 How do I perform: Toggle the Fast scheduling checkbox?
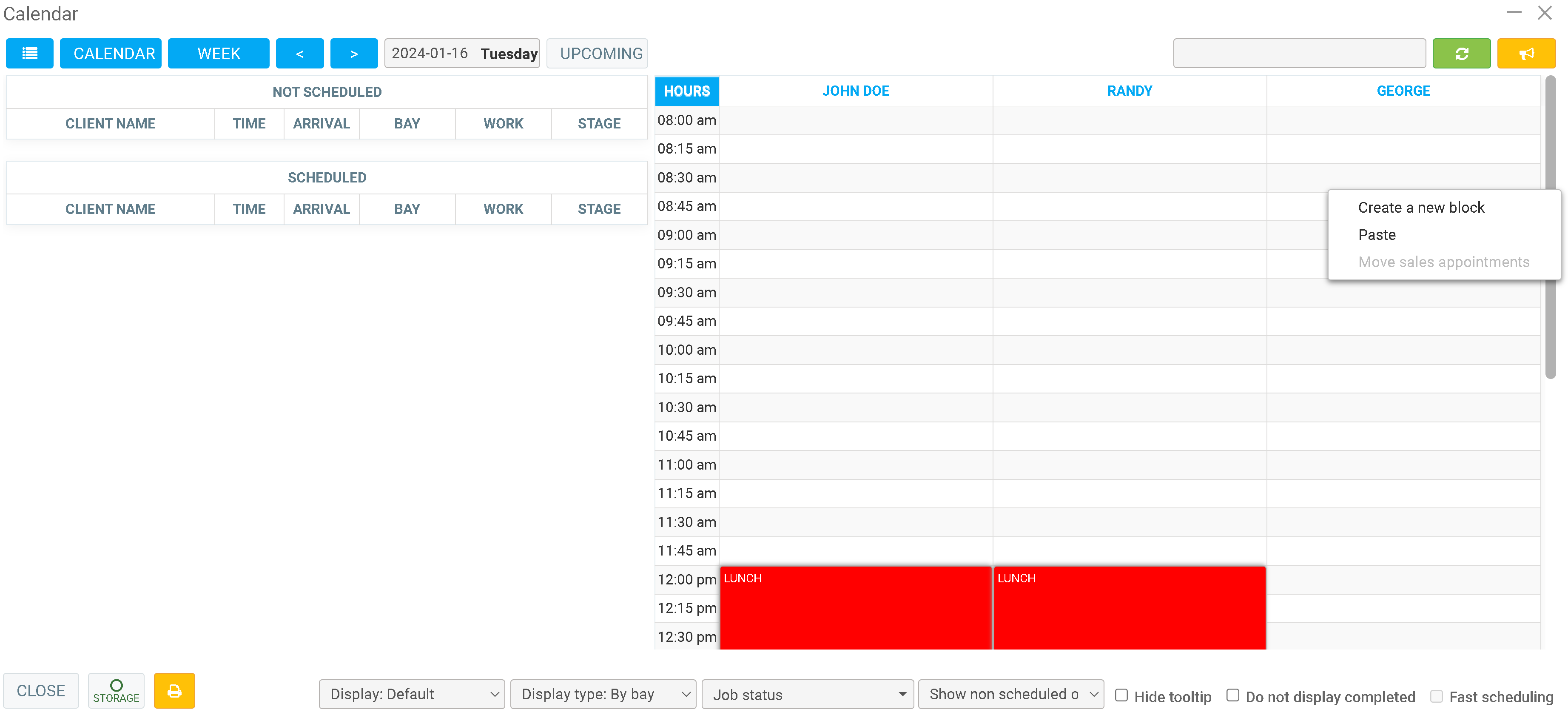point(1436,695)
